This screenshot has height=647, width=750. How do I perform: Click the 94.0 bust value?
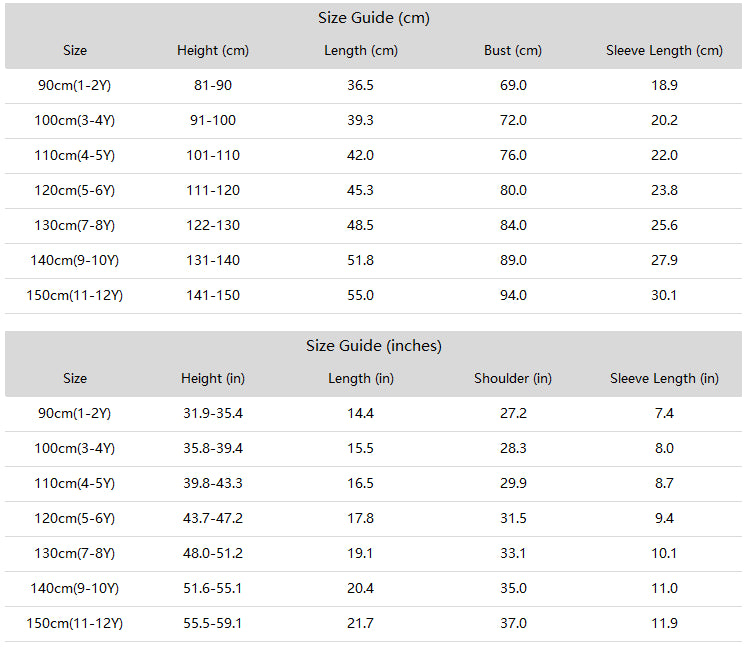(513, 295)
